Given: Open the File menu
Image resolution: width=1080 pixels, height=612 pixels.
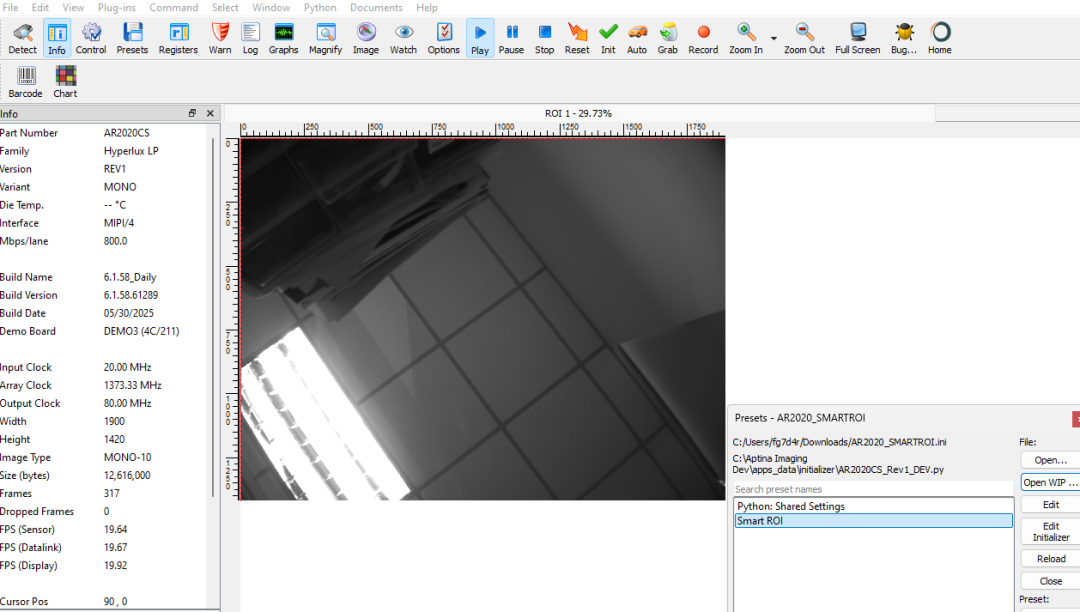Looking at the screenshot, I should 10,8.
